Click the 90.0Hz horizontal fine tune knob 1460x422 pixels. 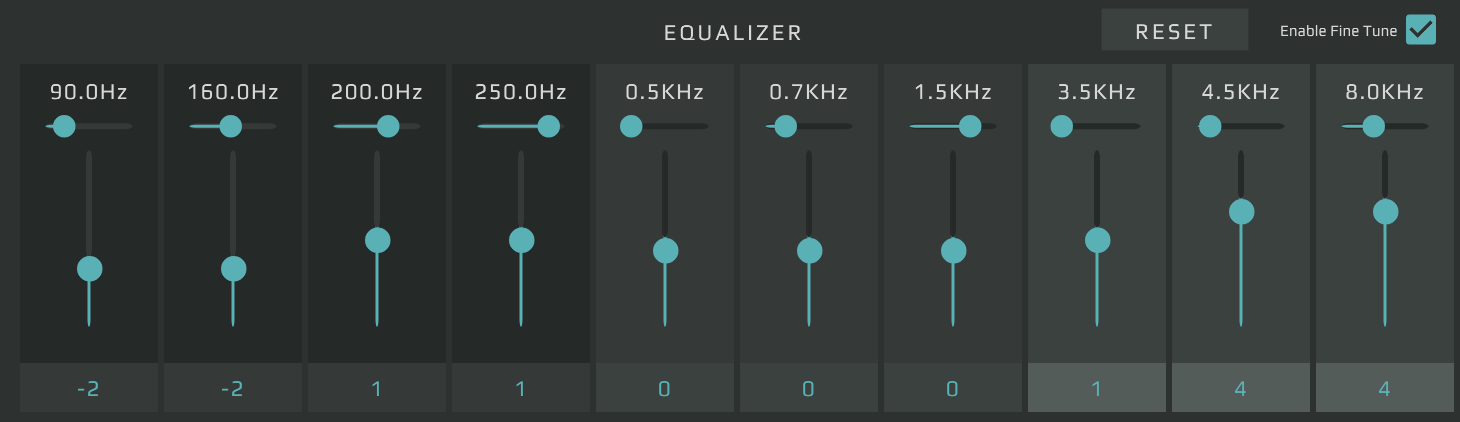64,126
